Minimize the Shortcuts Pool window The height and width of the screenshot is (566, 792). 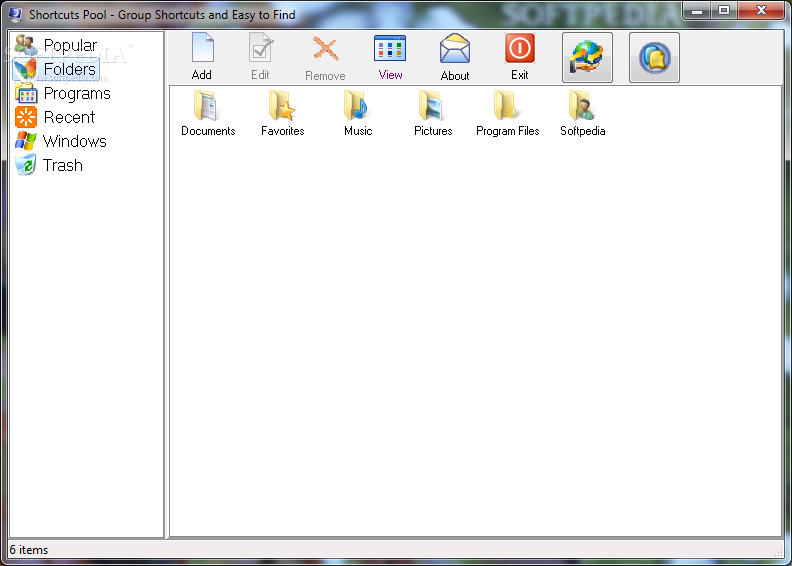(x=697, y=10)
